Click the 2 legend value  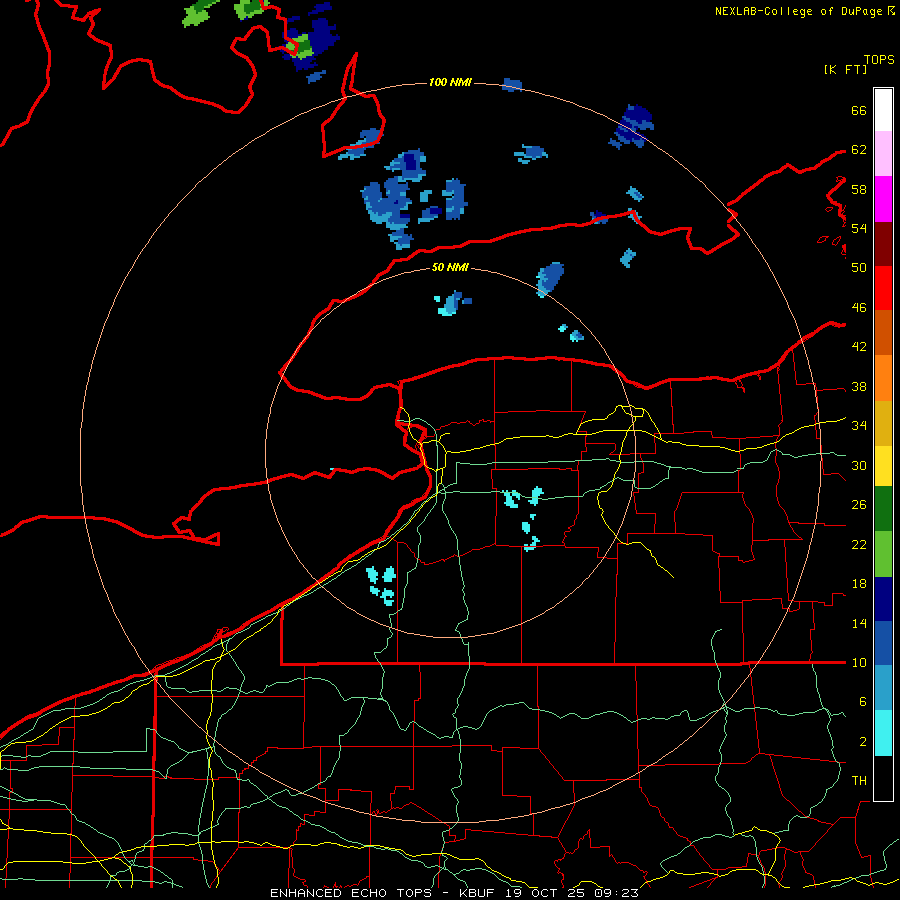pos(863,742)
